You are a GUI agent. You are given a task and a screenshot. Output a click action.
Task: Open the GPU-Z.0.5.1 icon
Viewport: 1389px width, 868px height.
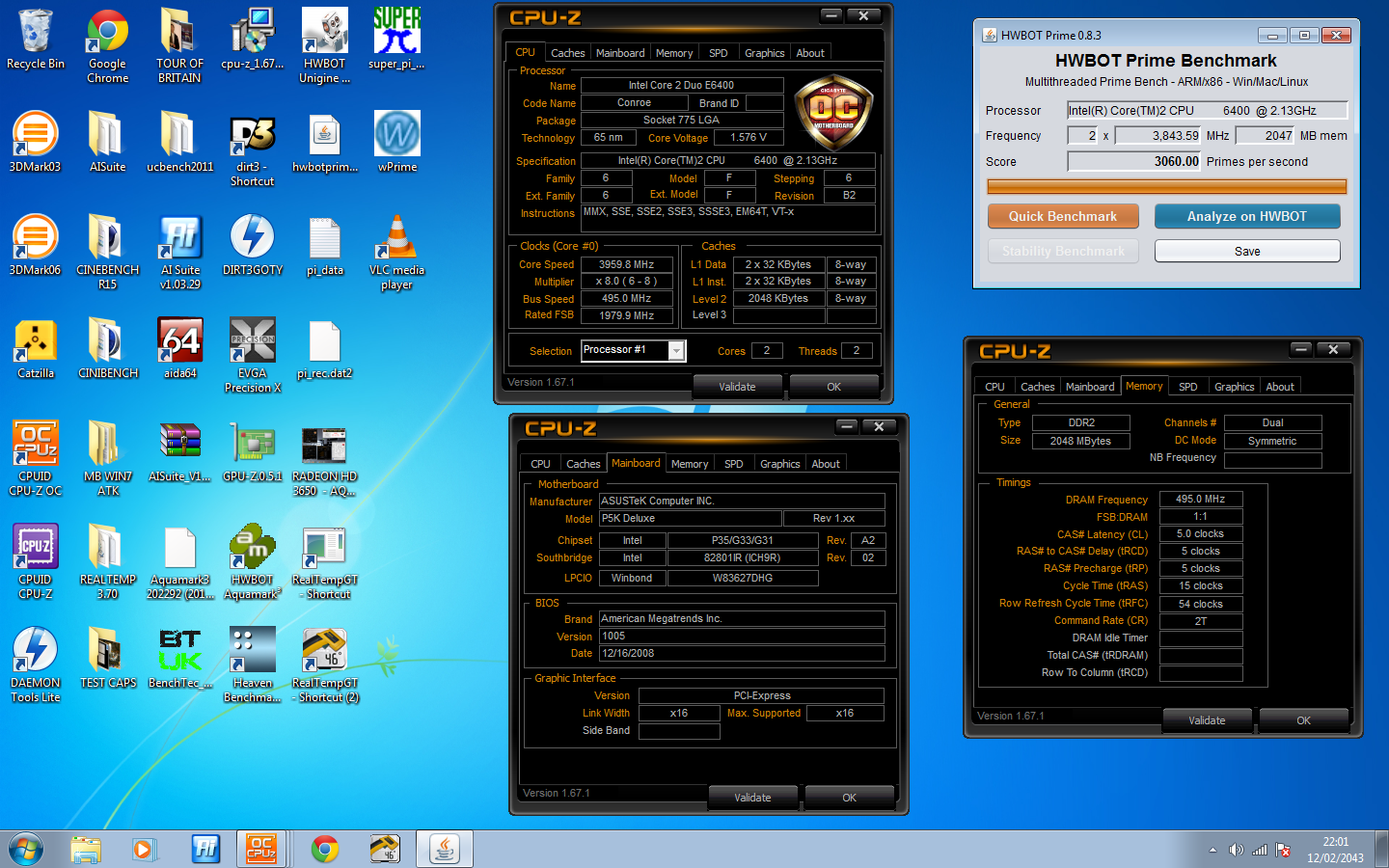[253, 452]
